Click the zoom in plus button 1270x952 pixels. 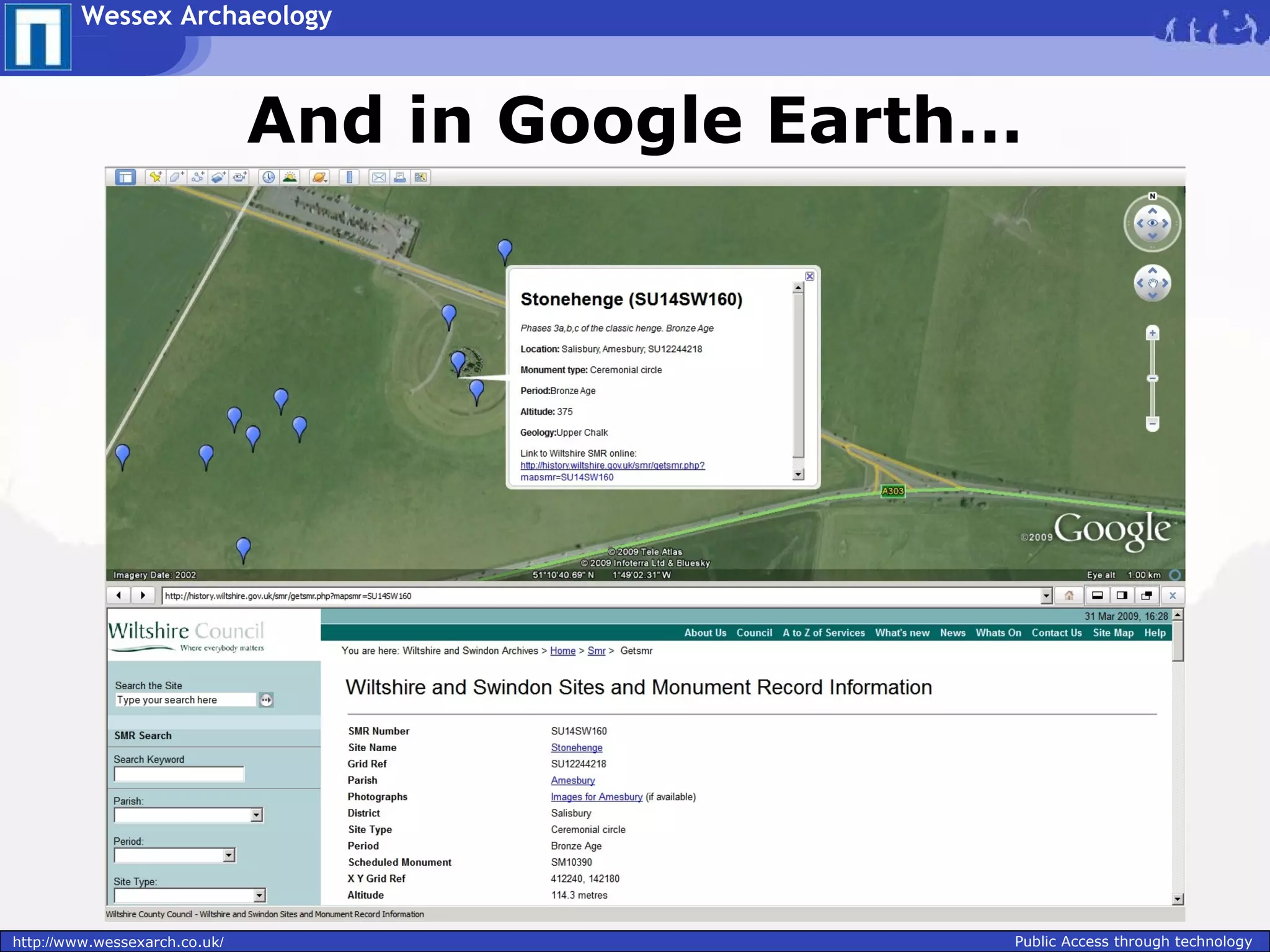click(x=1152, y=333)
